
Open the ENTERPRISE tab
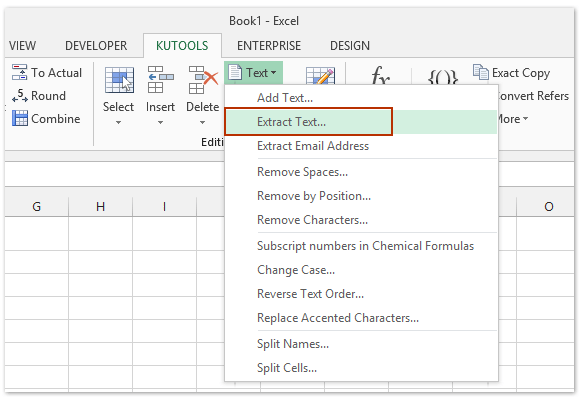pyautogui.click(x=269, y=46)
